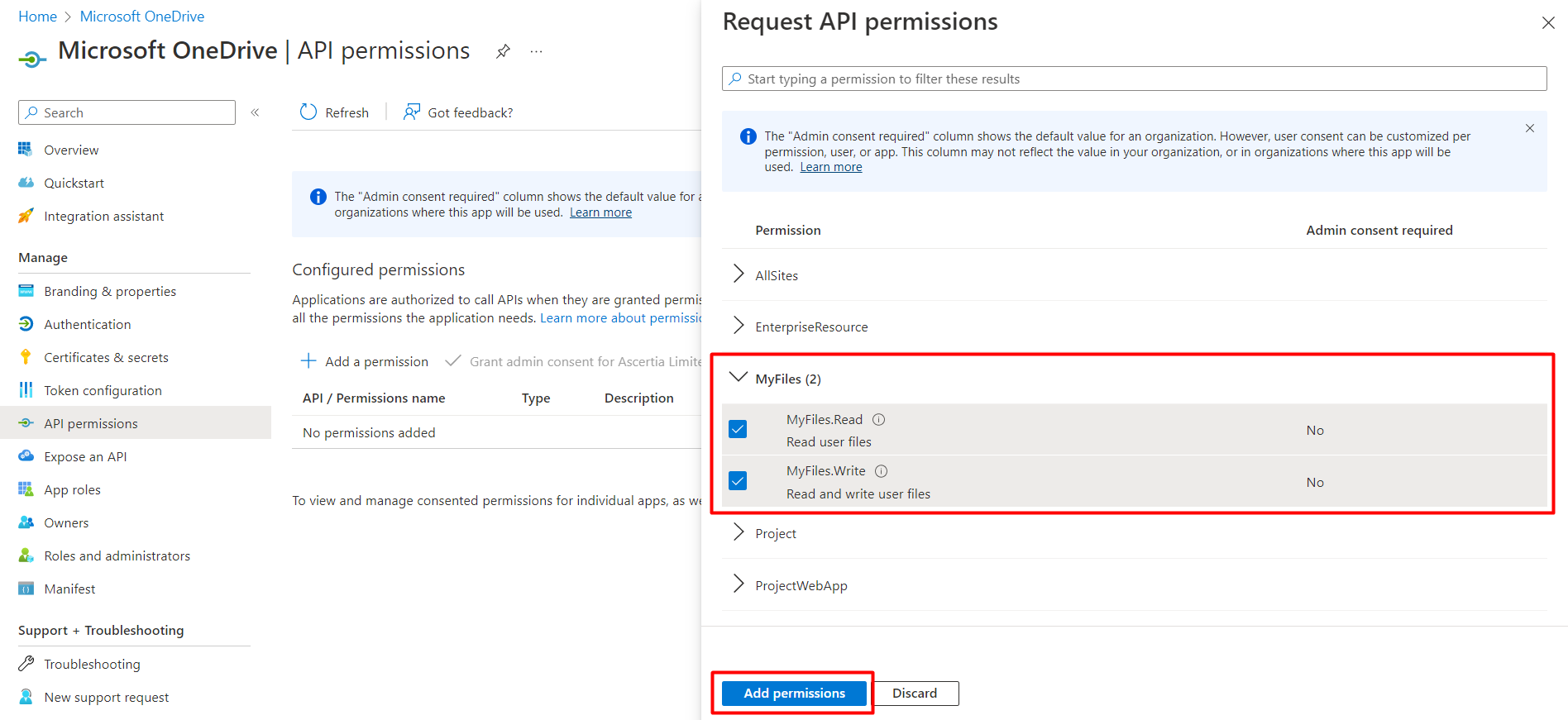Open Certificates & secrets menu item
This screenshot has height=720, width=1568.
106,357
